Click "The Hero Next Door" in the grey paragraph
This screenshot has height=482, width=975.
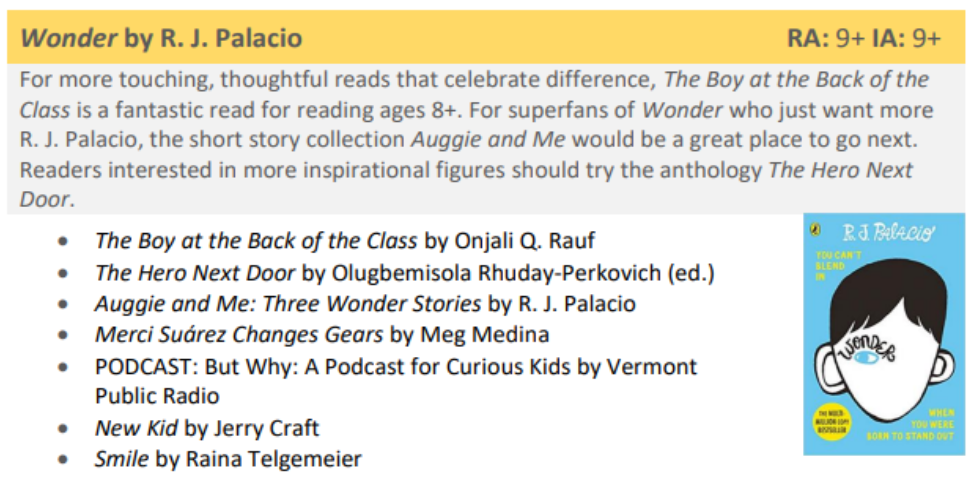pyautogui.click(x=840, y=170)
